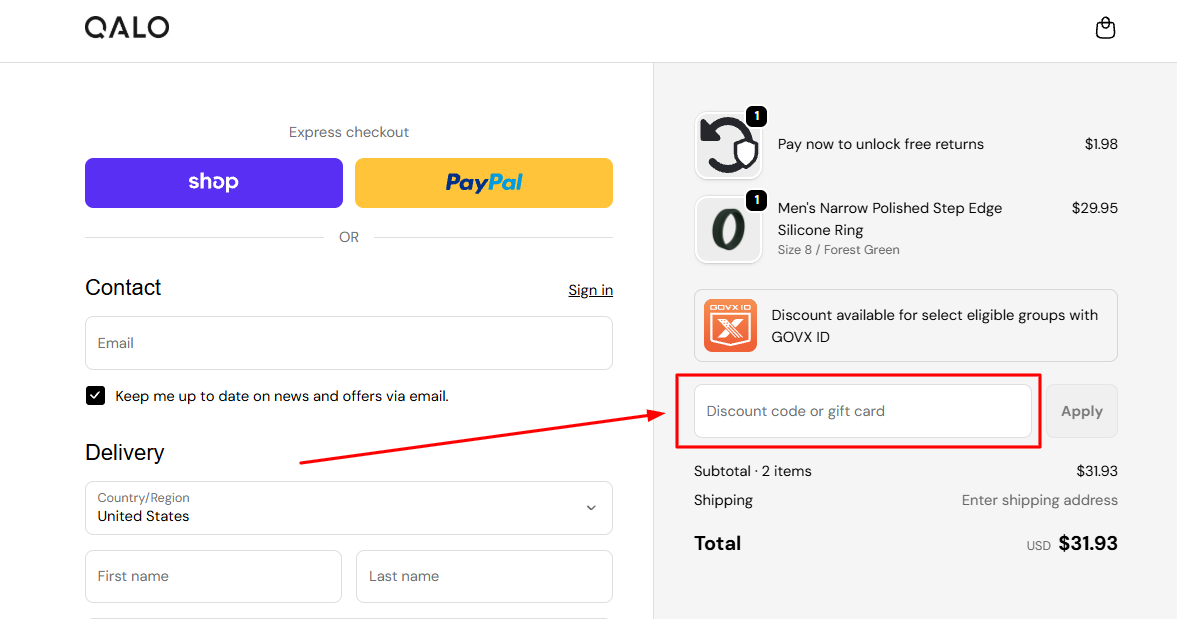Viewport: 1177px width, 619px height.
Task: Expand the United States region selector
Action: click(348, 508)
